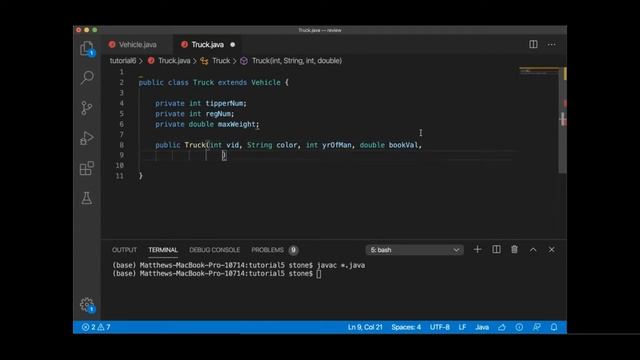
Task: Close the terminal panel with X
Action: point(551,249)
